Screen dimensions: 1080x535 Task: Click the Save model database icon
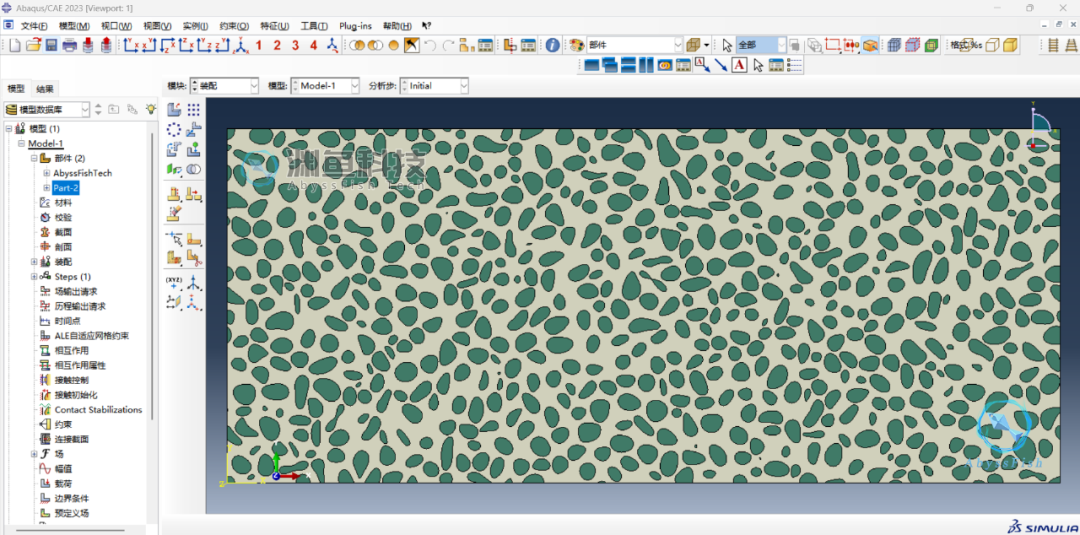point(50,45)
